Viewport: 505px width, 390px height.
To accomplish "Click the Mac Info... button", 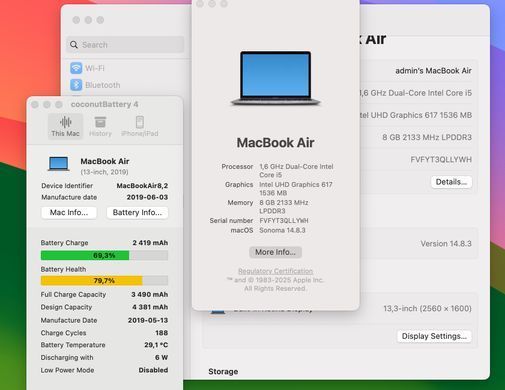I will [69, 213].
